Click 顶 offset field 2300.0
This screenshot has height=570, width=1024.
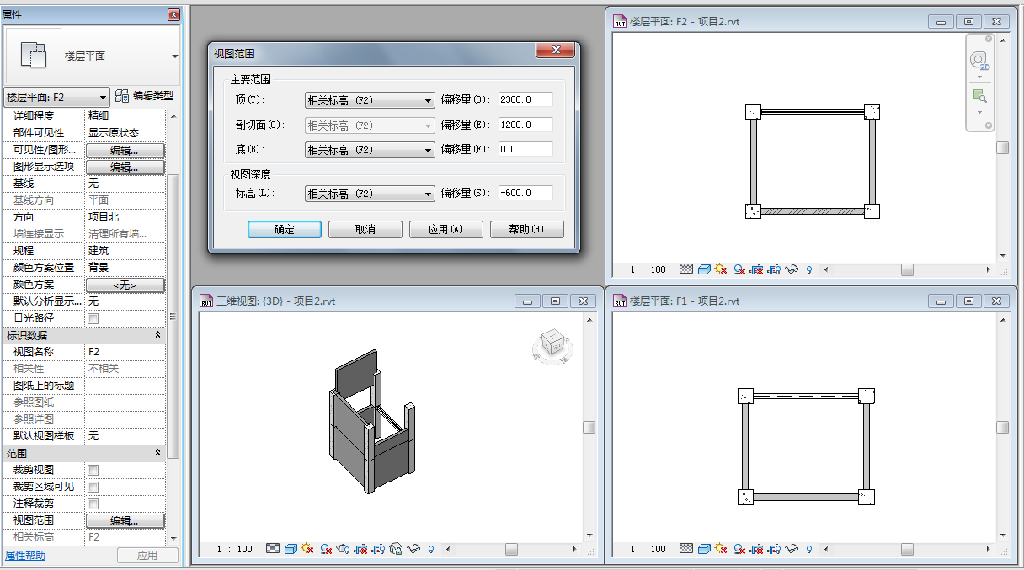point(525,100)
